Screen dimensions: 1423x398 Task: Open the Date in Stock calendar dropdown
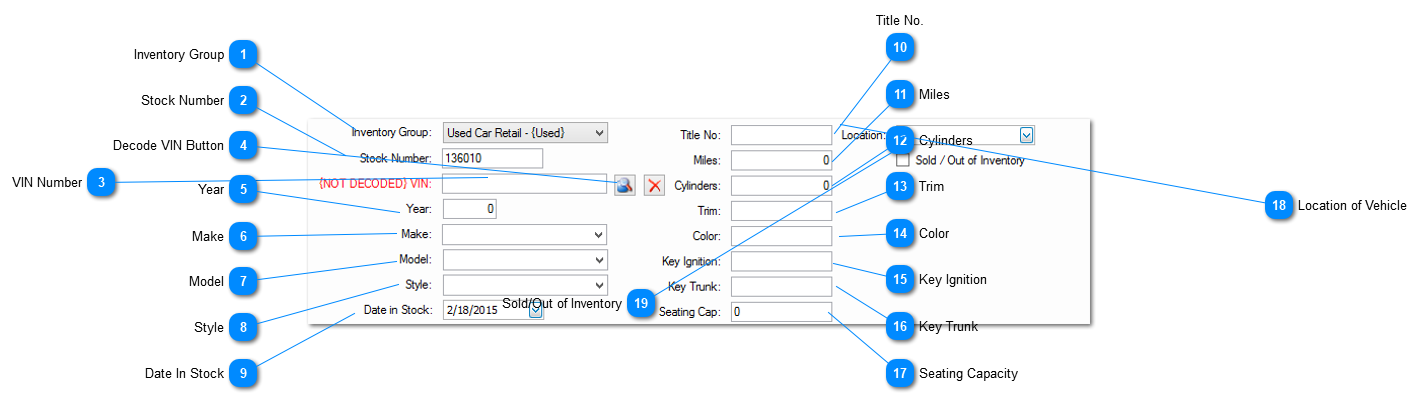(536, 311)
